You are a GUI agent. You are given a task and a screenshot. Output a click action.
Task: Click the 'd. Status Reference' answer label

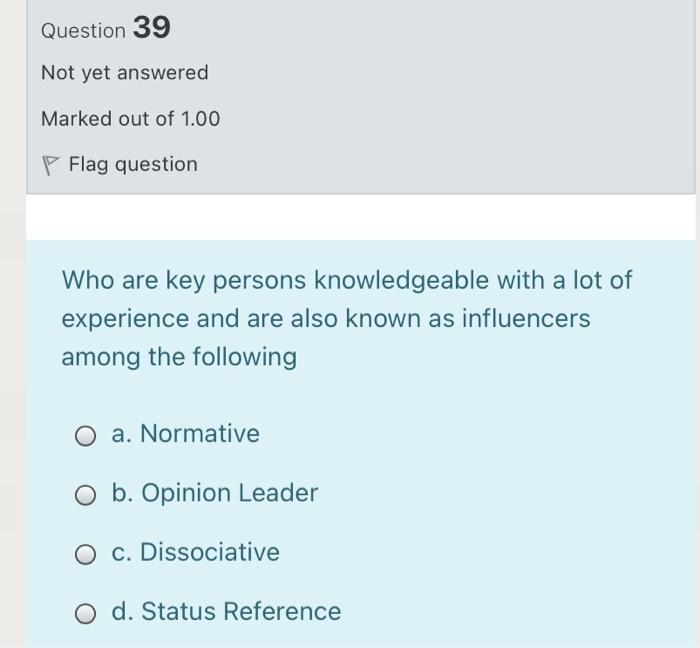pyautogui.click(x=226, y=611)
